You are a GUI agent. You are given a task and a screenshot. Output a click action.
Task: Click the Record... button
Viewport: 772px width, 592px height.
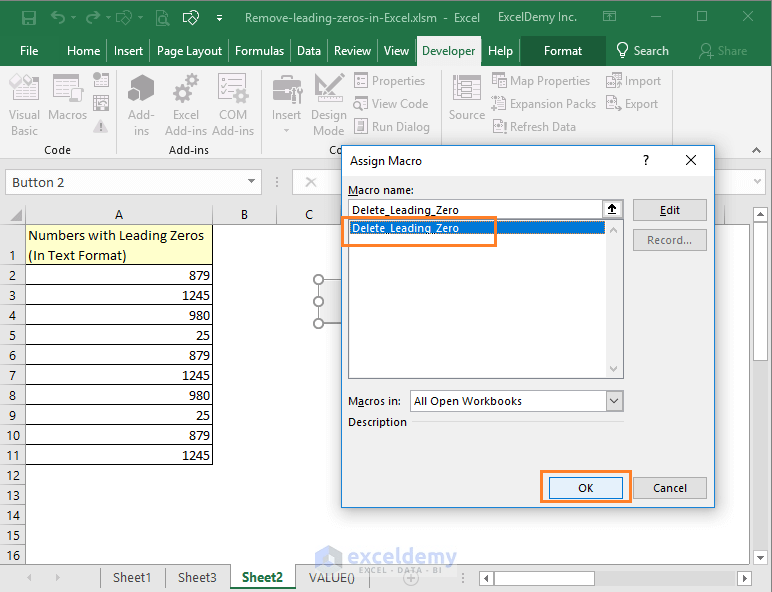[670, 240]
